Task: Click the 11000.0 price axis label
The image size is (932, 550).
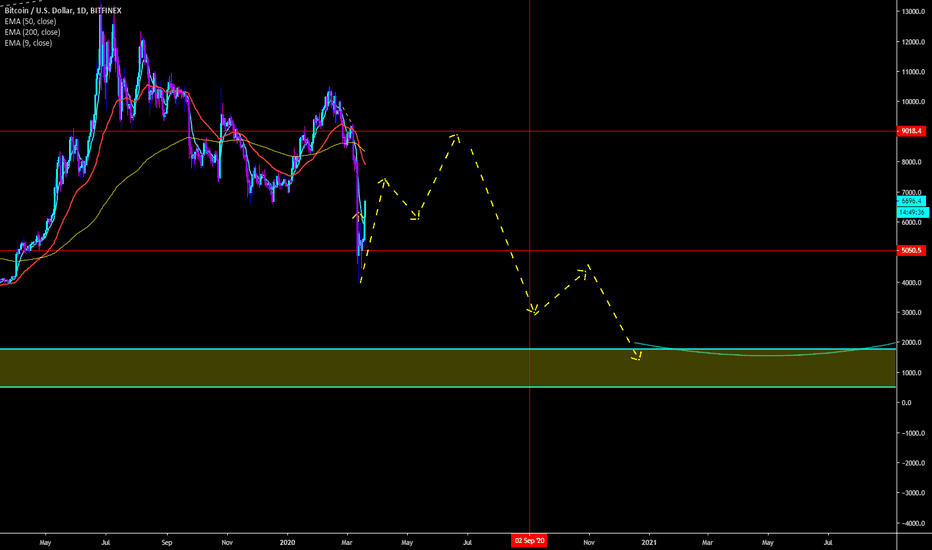Action: 913,71
